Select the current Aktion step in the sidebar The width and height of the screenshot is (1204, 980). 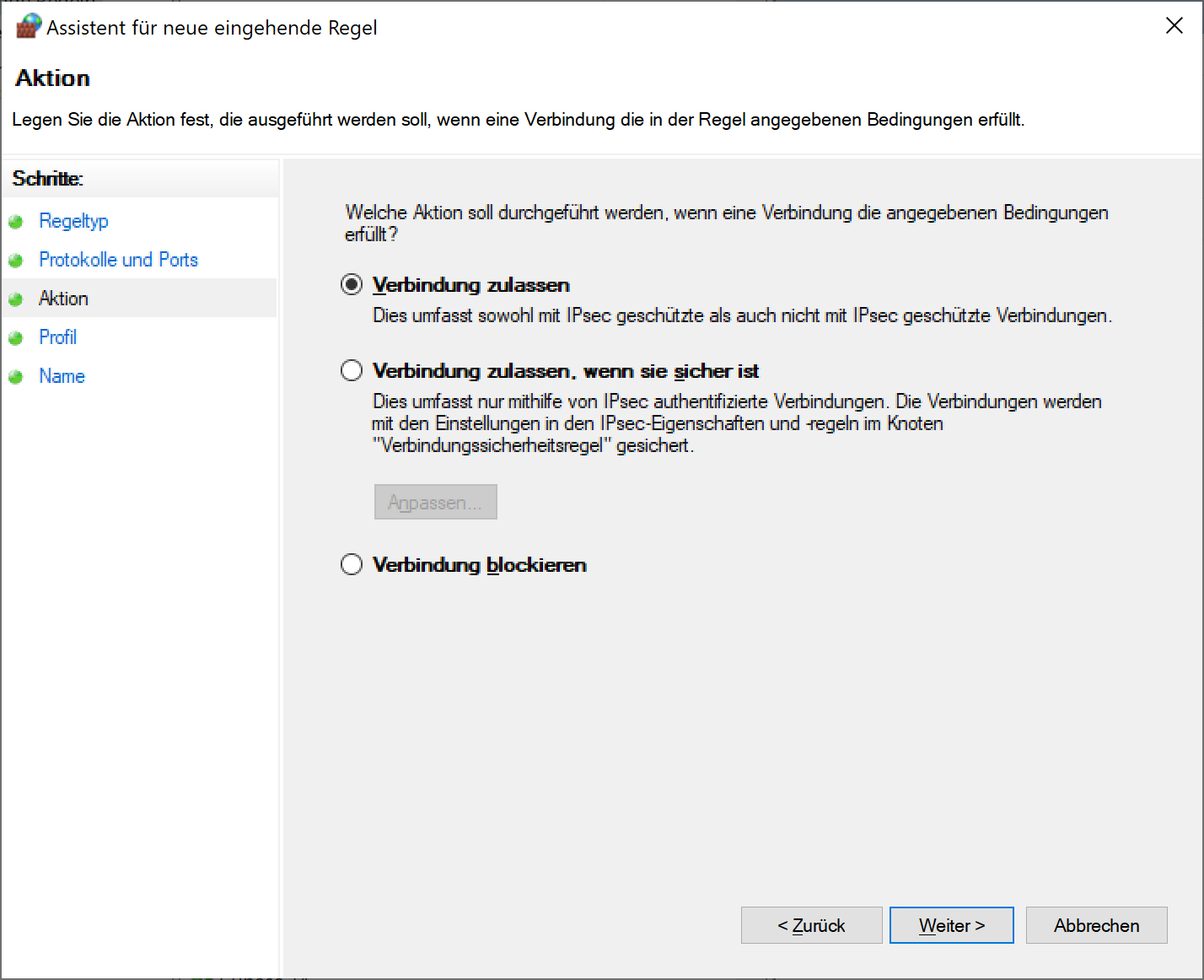click(63, 299)
